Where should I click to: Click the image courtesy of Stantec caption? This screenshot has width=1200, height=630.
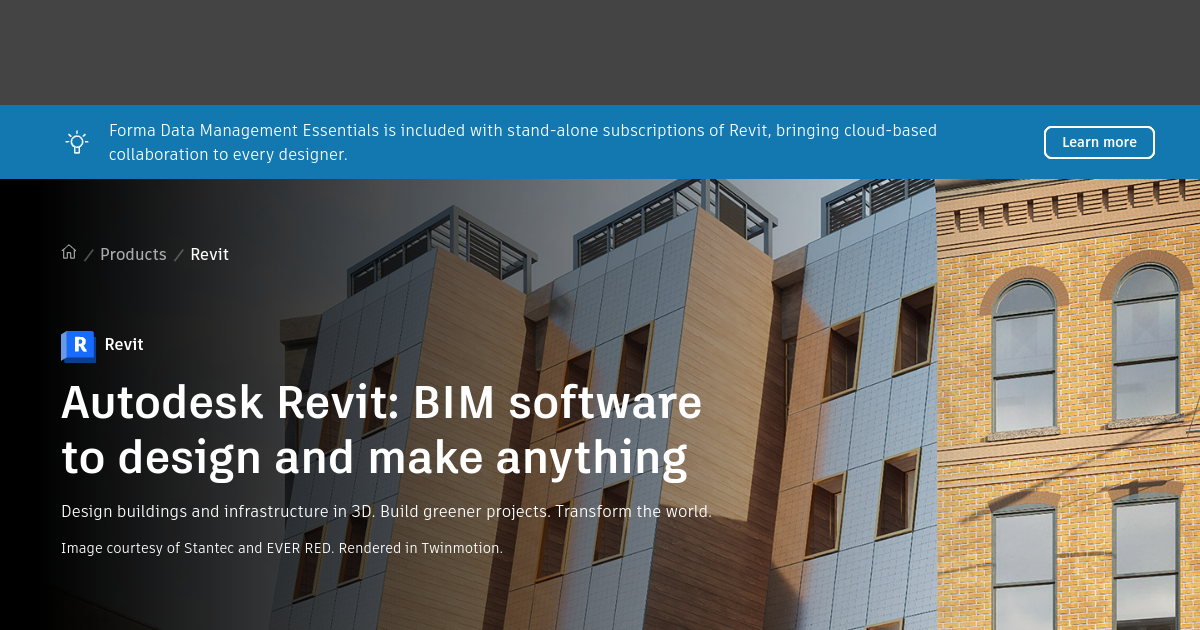(x=282, y=548)
